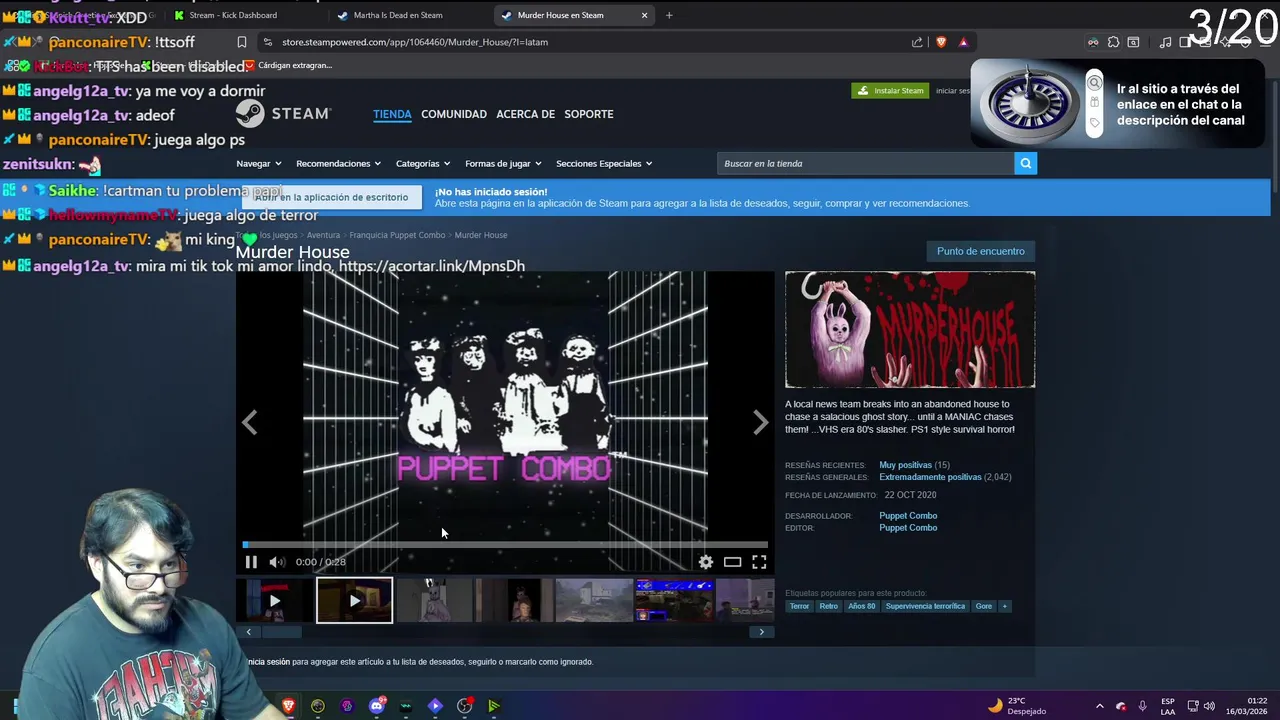Screen dimensions: 1280x720
Task: Expand Formas de jugar dropdown
Action: (502, 163)
